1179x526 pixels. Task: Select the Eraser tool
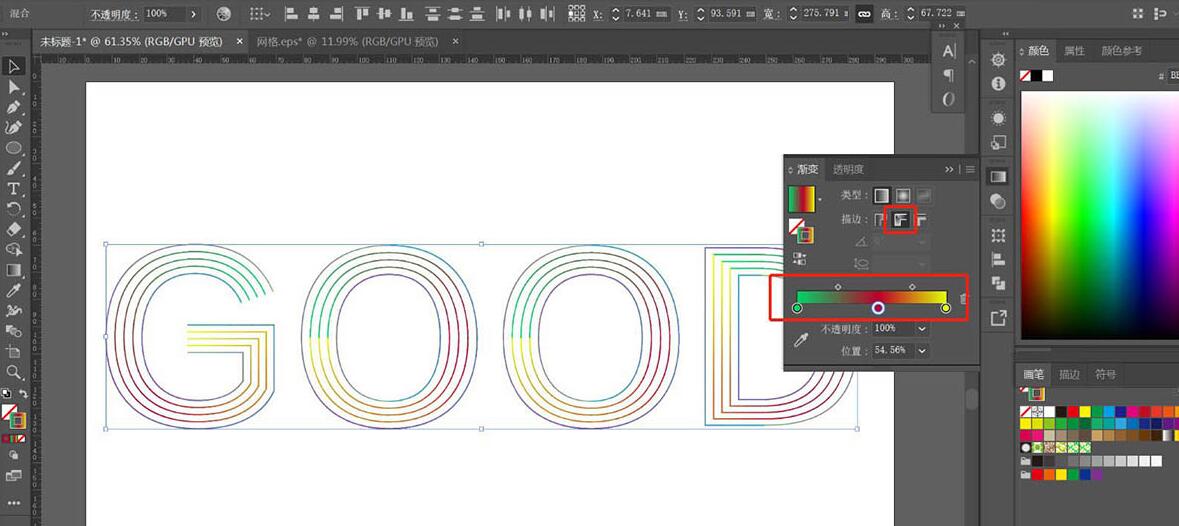point(13,229)
